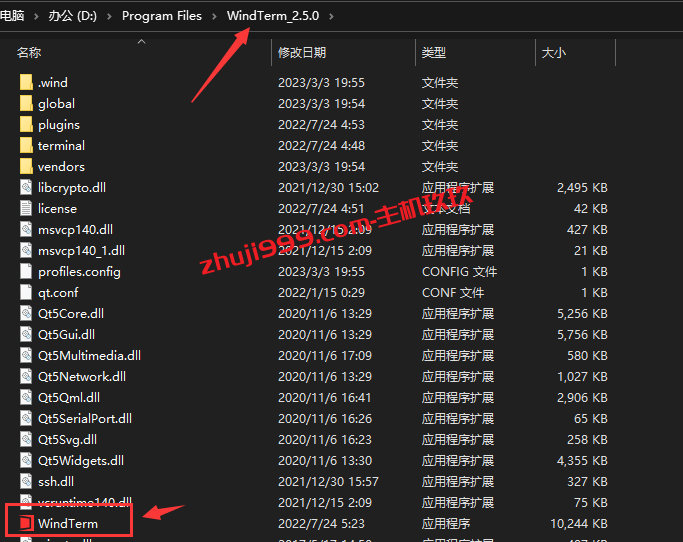Screen dimensions: 683x542
Task: Expand breadcrumb chevron after Program Files
Action: (x=214, y=16)
